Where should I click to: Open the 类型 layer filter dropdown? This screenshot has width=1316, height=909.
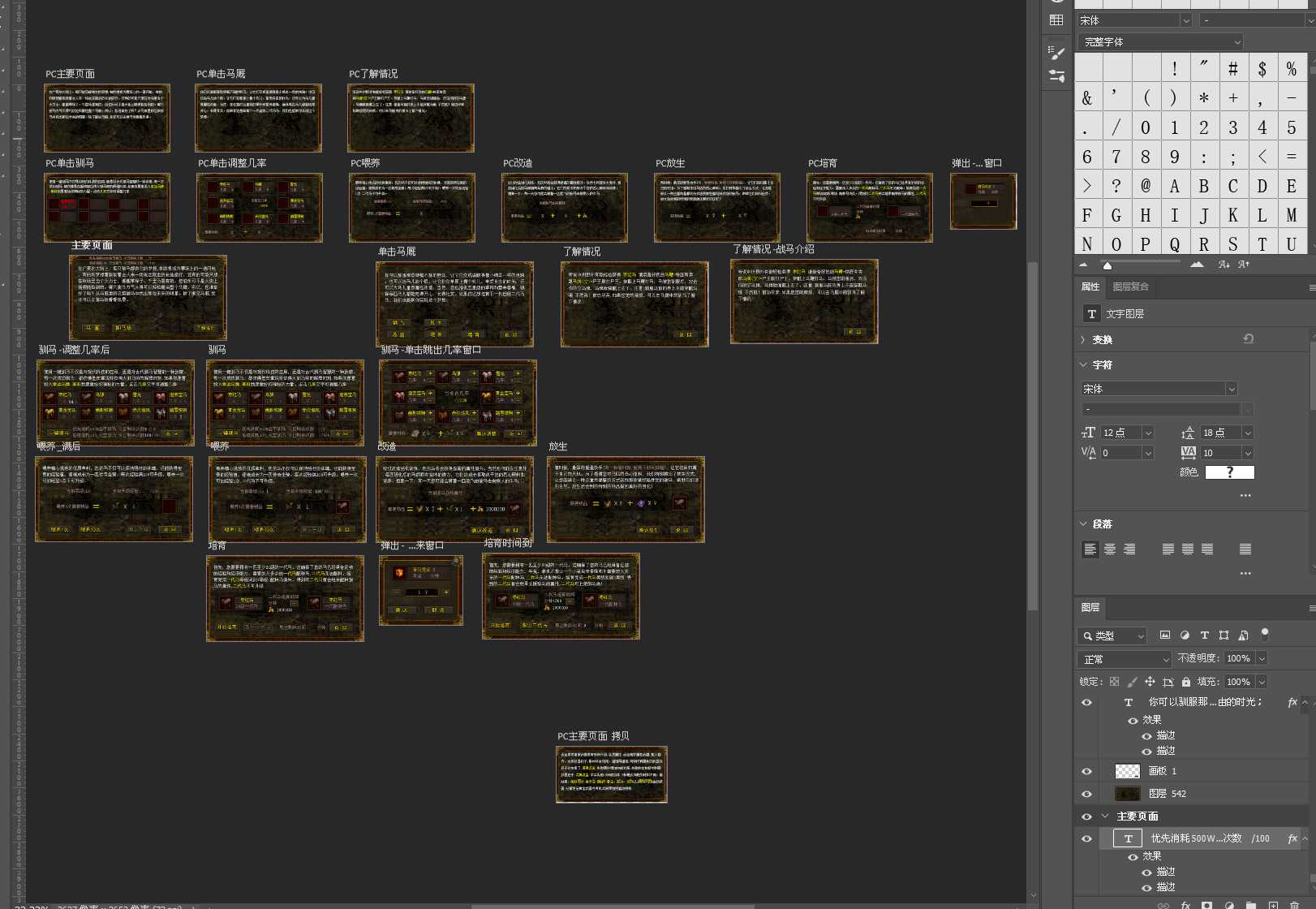tap(1112, 635)
